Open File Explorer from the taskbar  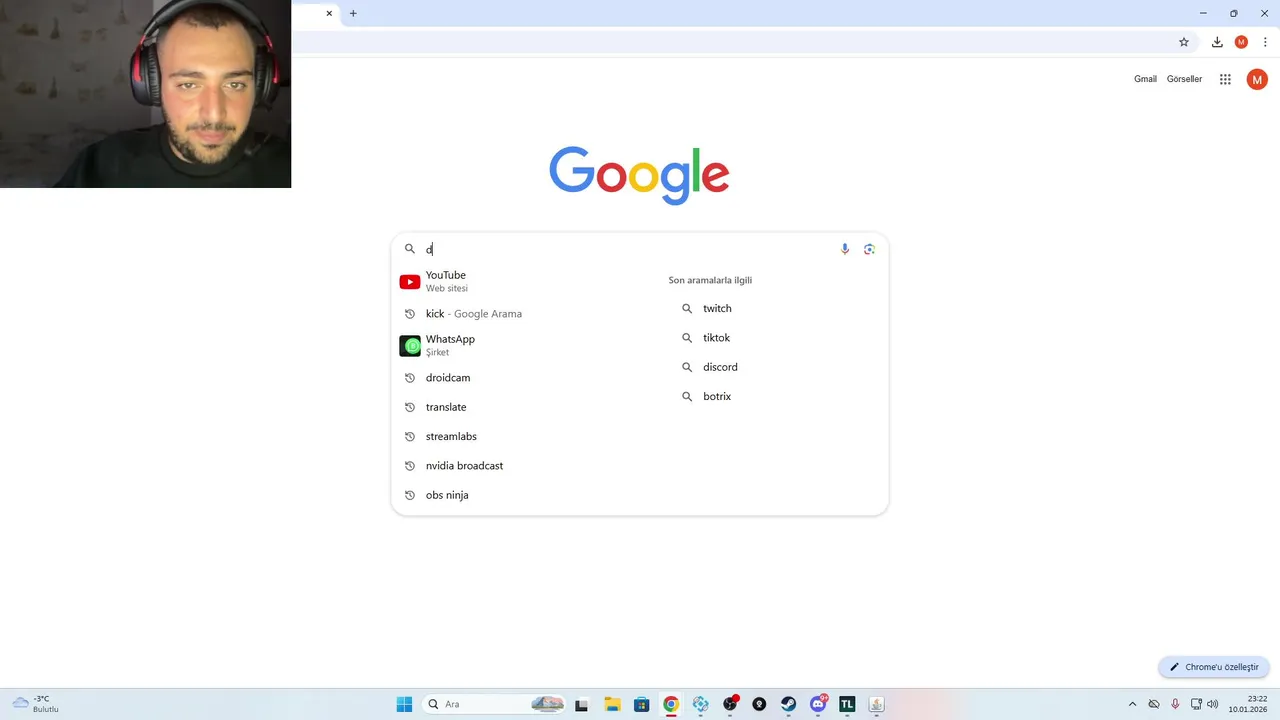coord(612,704)
